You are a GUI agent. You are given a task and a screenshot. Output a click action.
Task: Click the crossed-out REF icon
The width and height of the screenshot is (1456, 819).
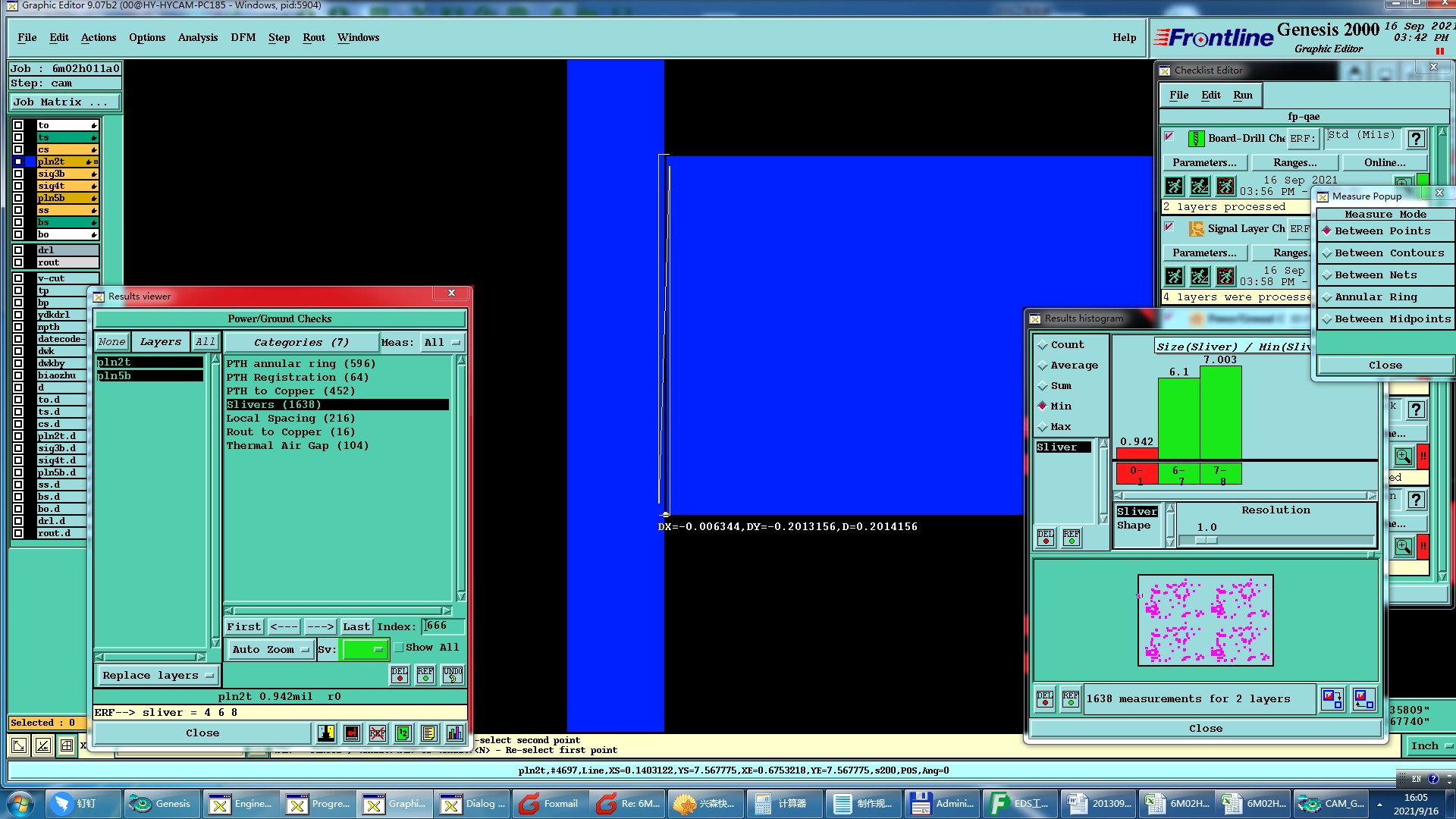(x=377, y=733)
